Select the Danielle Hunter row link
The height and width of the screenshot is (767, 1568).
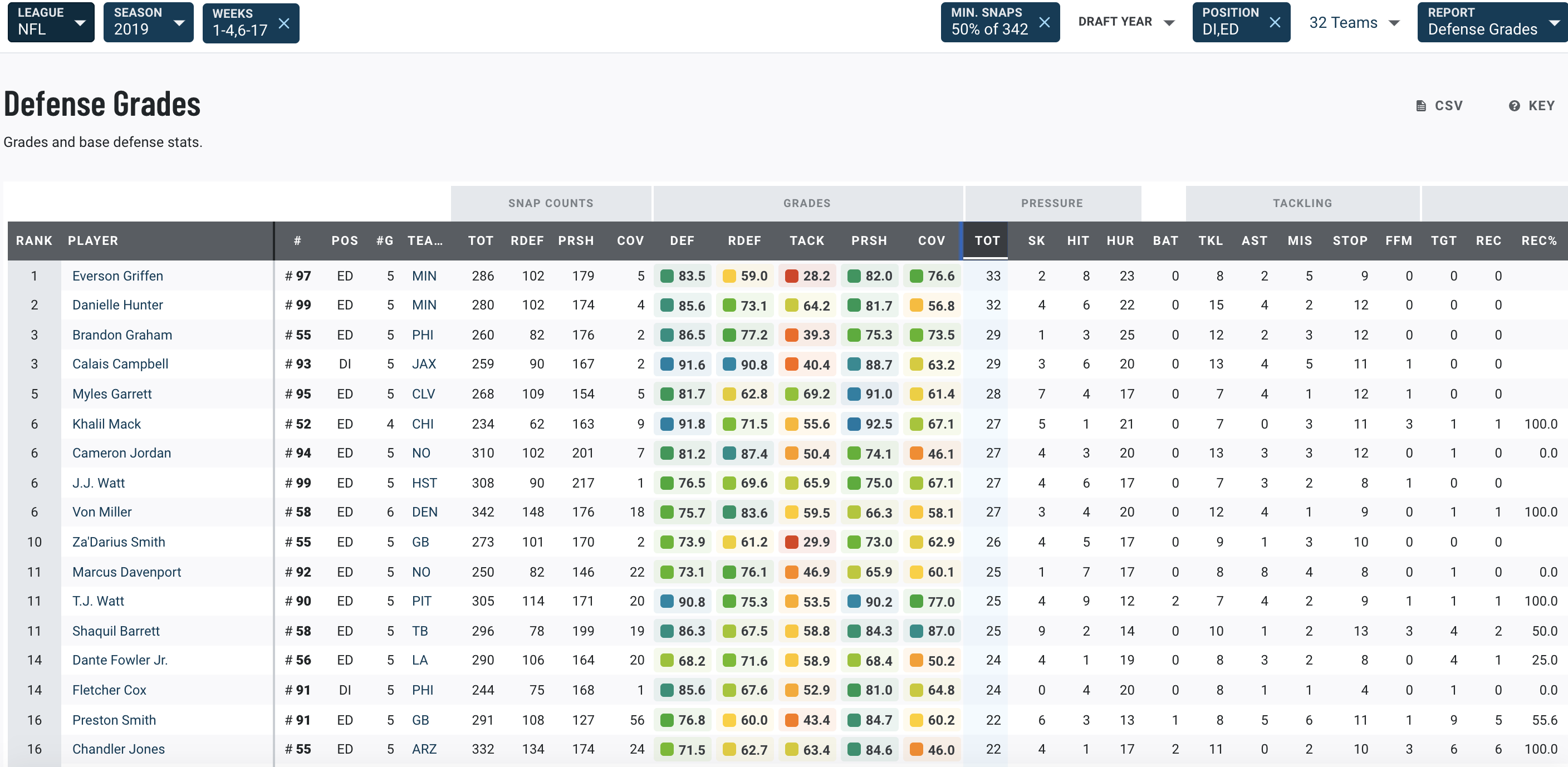coord(117,304)
